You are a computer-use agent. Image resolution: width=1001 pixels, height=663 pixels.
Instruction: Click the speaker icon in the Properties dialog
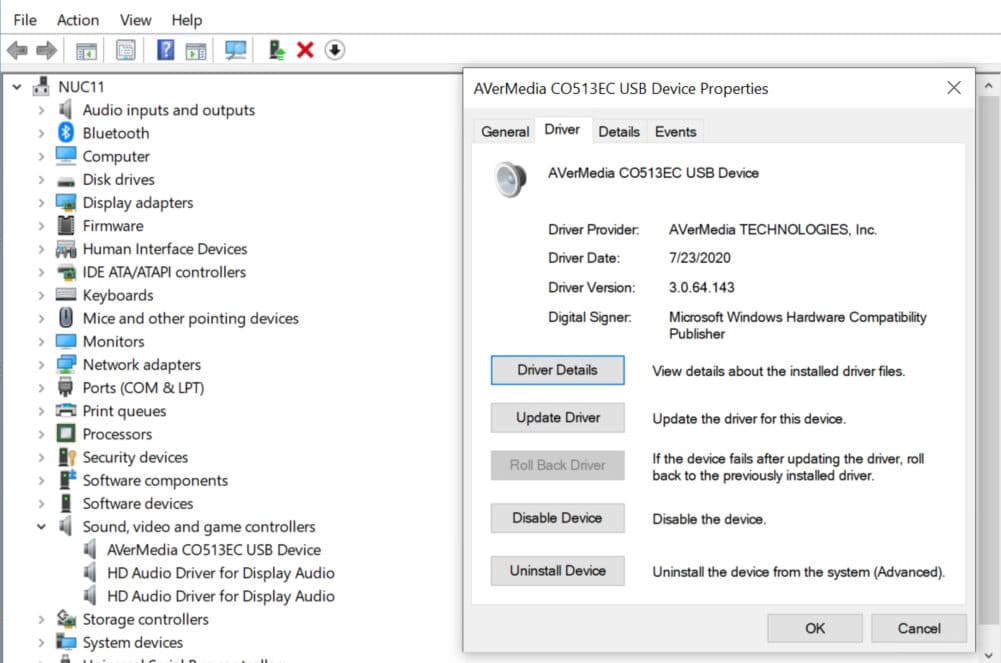coord(511,179)
